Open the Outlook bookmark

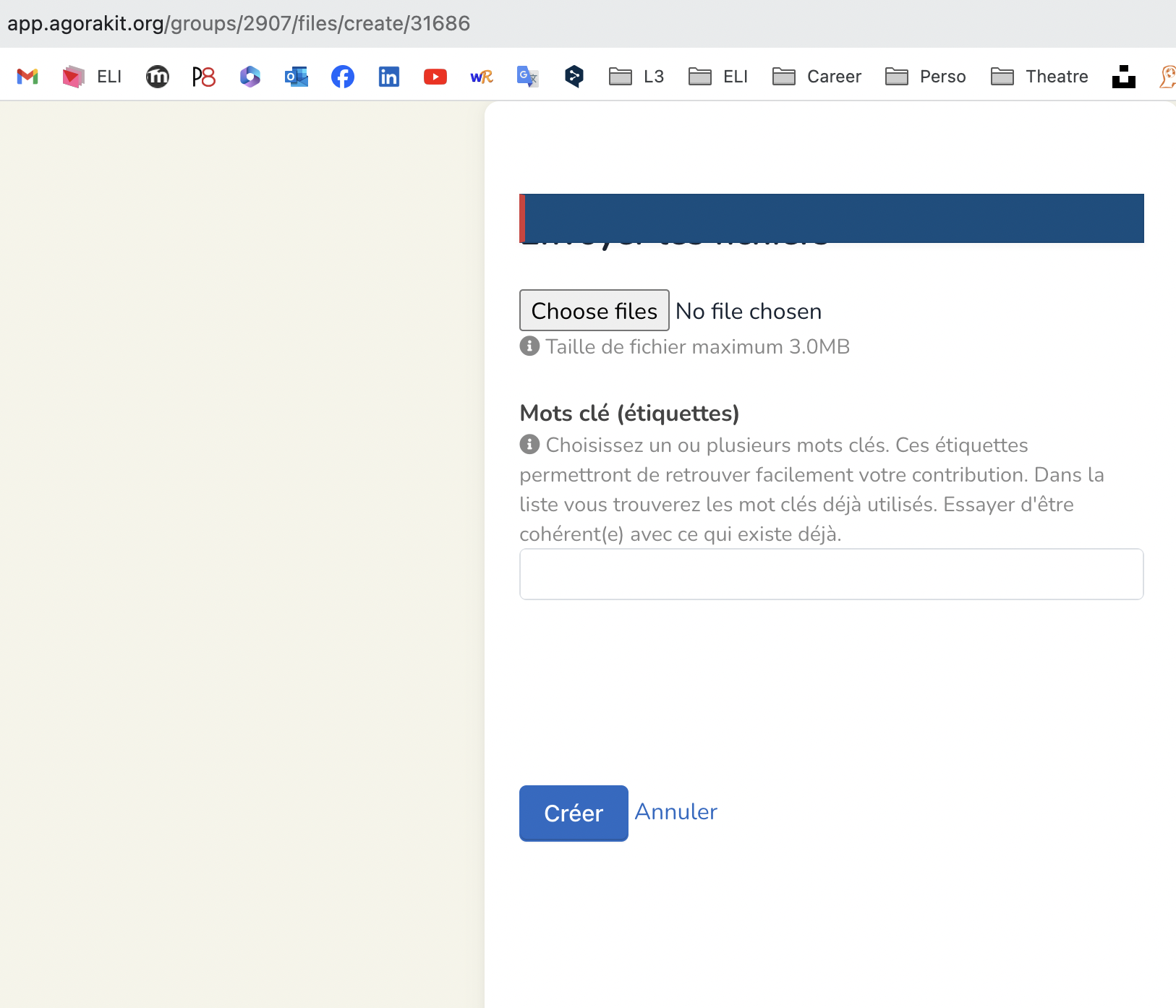(297, 76)
